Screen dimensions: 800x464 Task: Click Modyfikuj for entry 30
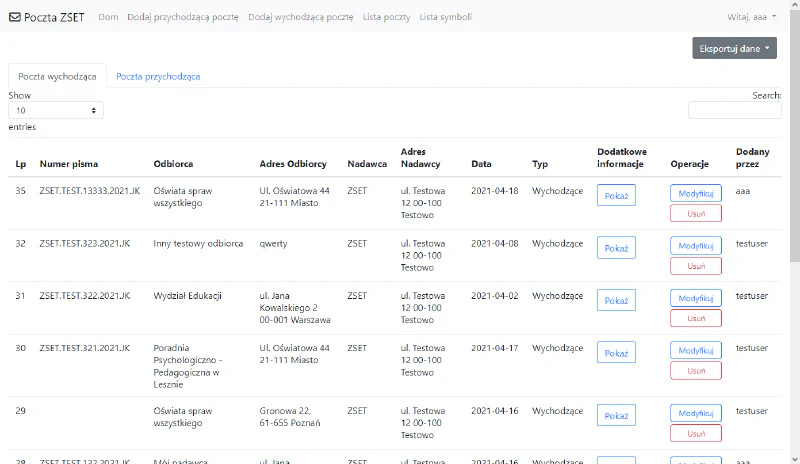tap(695, 350)
